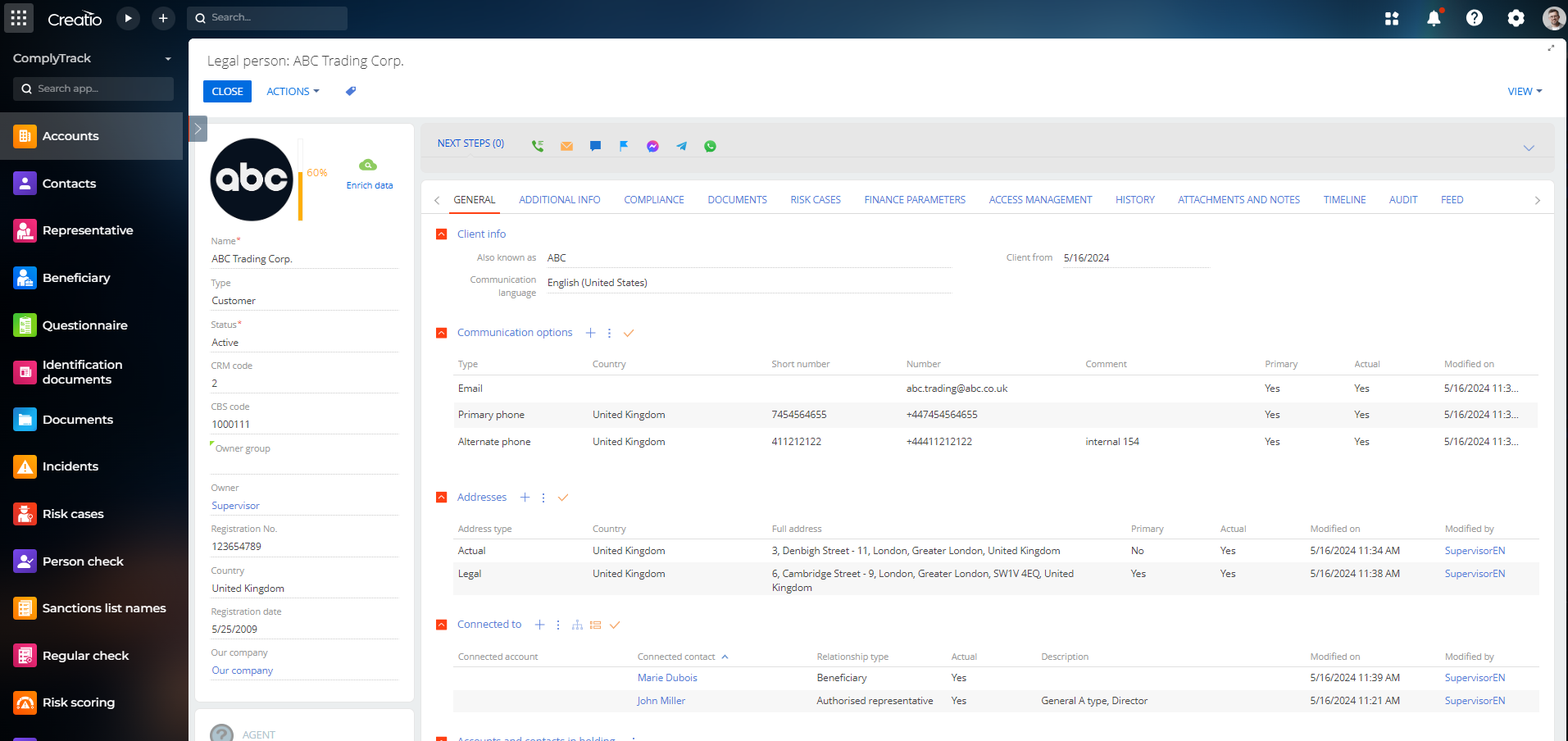The width and height of the screenshot is (1568, 741).
Task: Switch to COMPLIANCE tab
Action: 654,200
